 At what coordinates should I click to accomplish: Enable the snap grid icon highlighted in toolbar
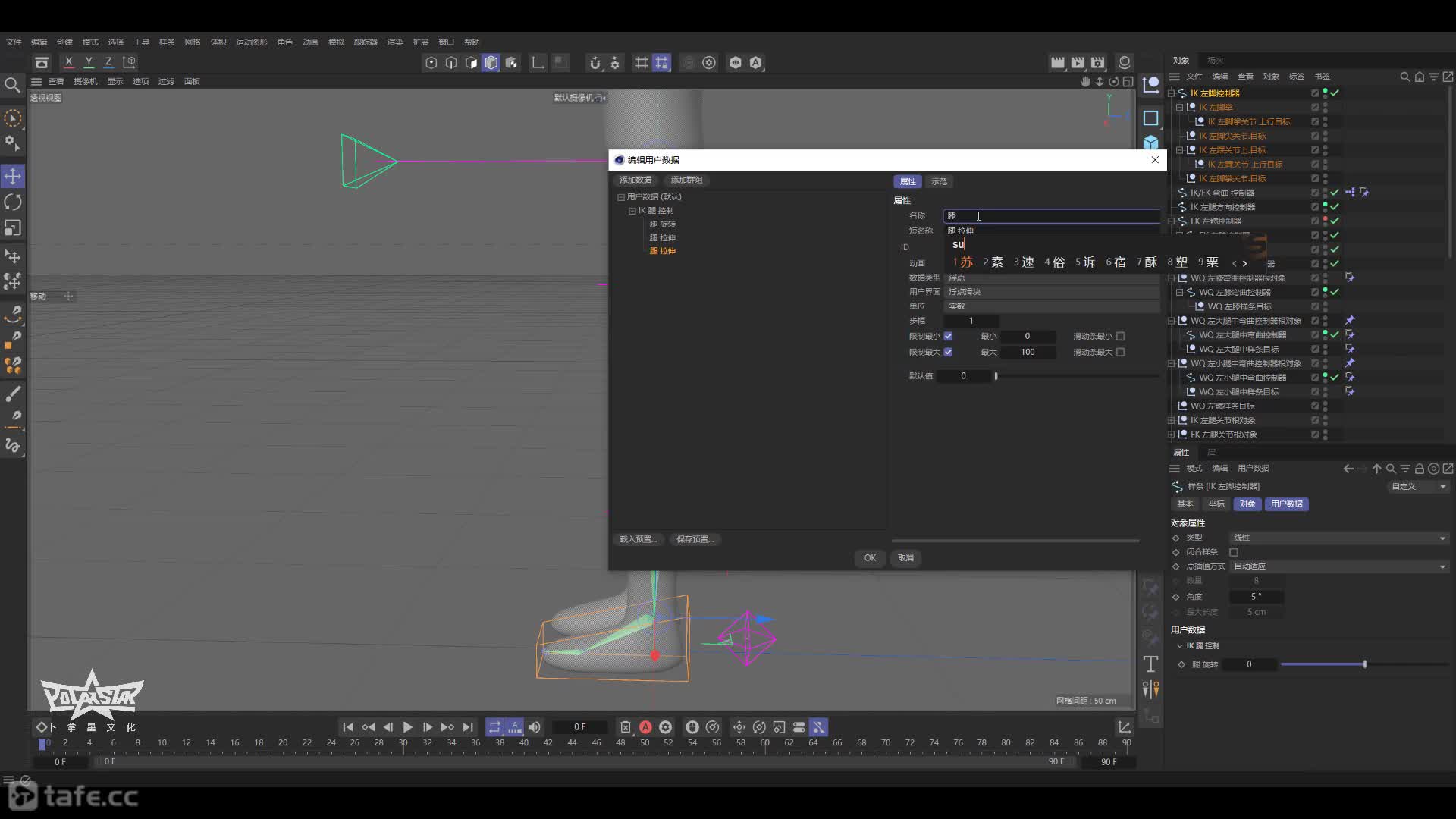click(662, 63)
